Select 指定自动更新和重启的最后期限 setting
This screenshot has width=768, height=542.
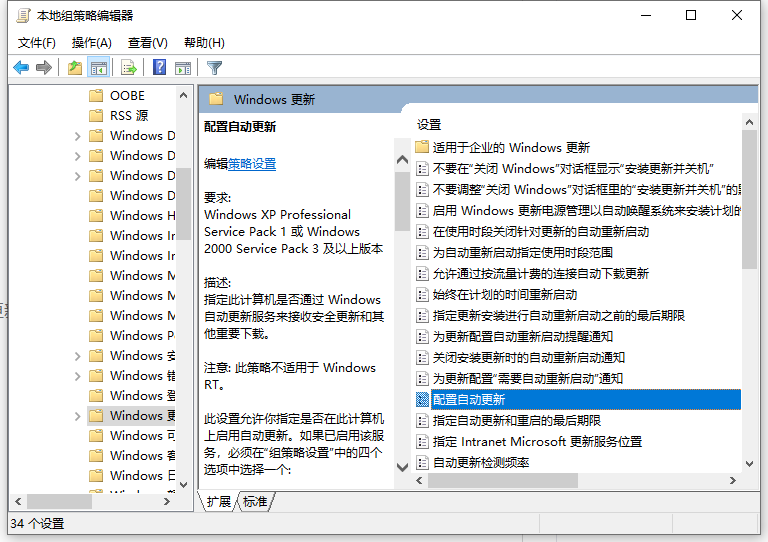(517, 421)
